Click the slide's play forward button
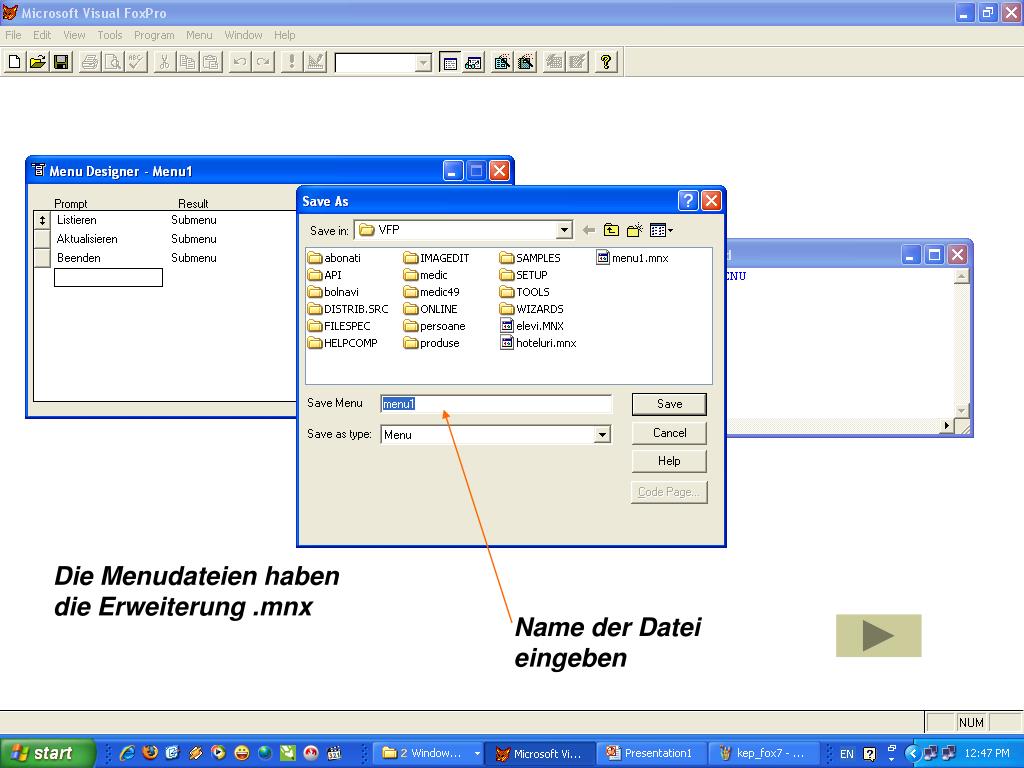Viewport: 1024px width, 768px height. click(878, 635)
